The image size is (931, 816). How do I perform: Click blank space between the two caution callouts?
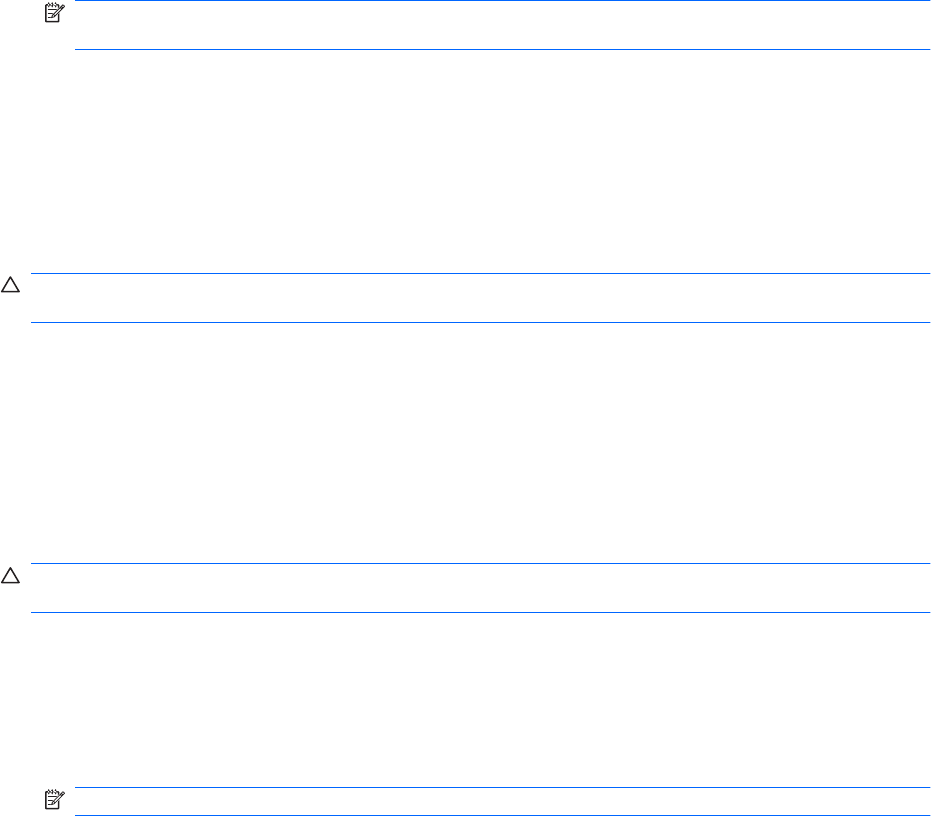466,443
